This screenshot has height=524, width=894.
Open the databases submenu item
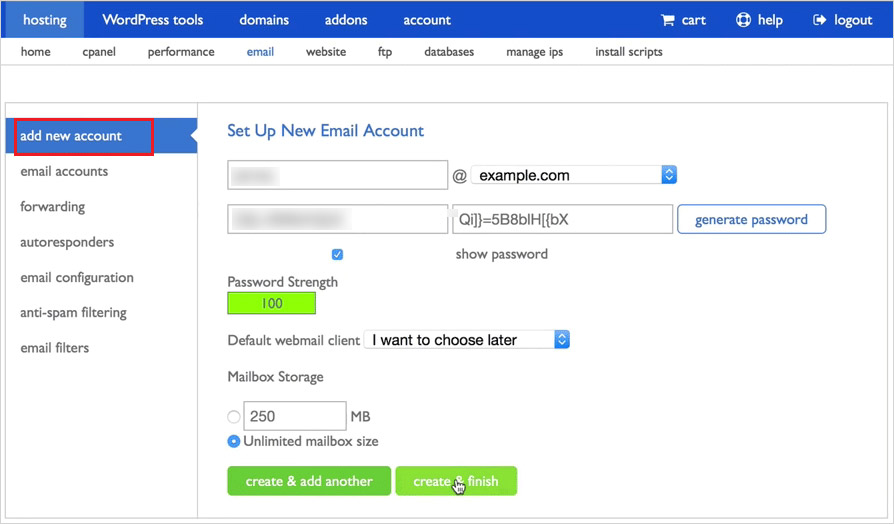(x=449, y=52)
